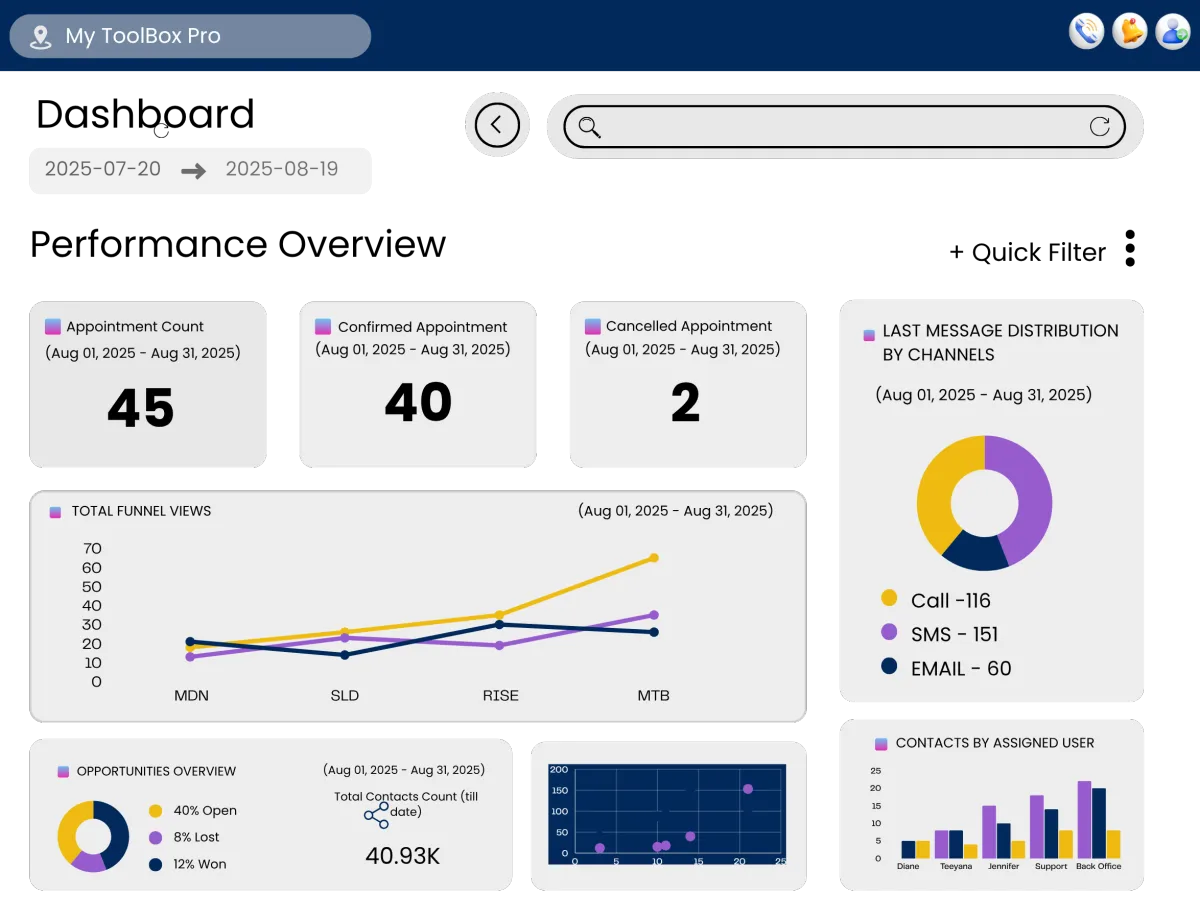Click the phone call icon in header

point(1086,31)
